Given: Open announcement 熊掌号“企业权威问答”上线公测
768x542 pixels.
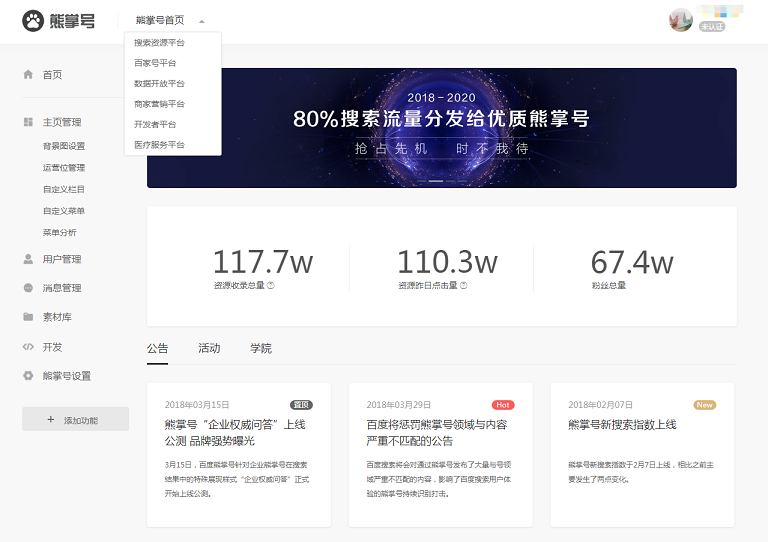Looking at the screenshot, I should (235, 433).
